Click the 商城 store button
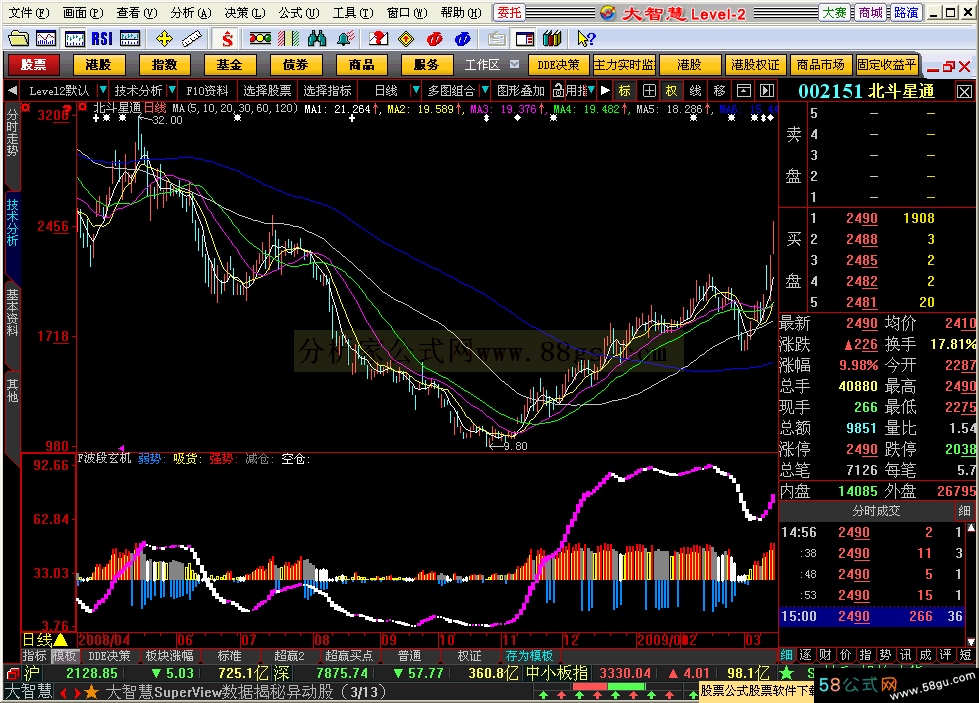 (x=871, y=12)
